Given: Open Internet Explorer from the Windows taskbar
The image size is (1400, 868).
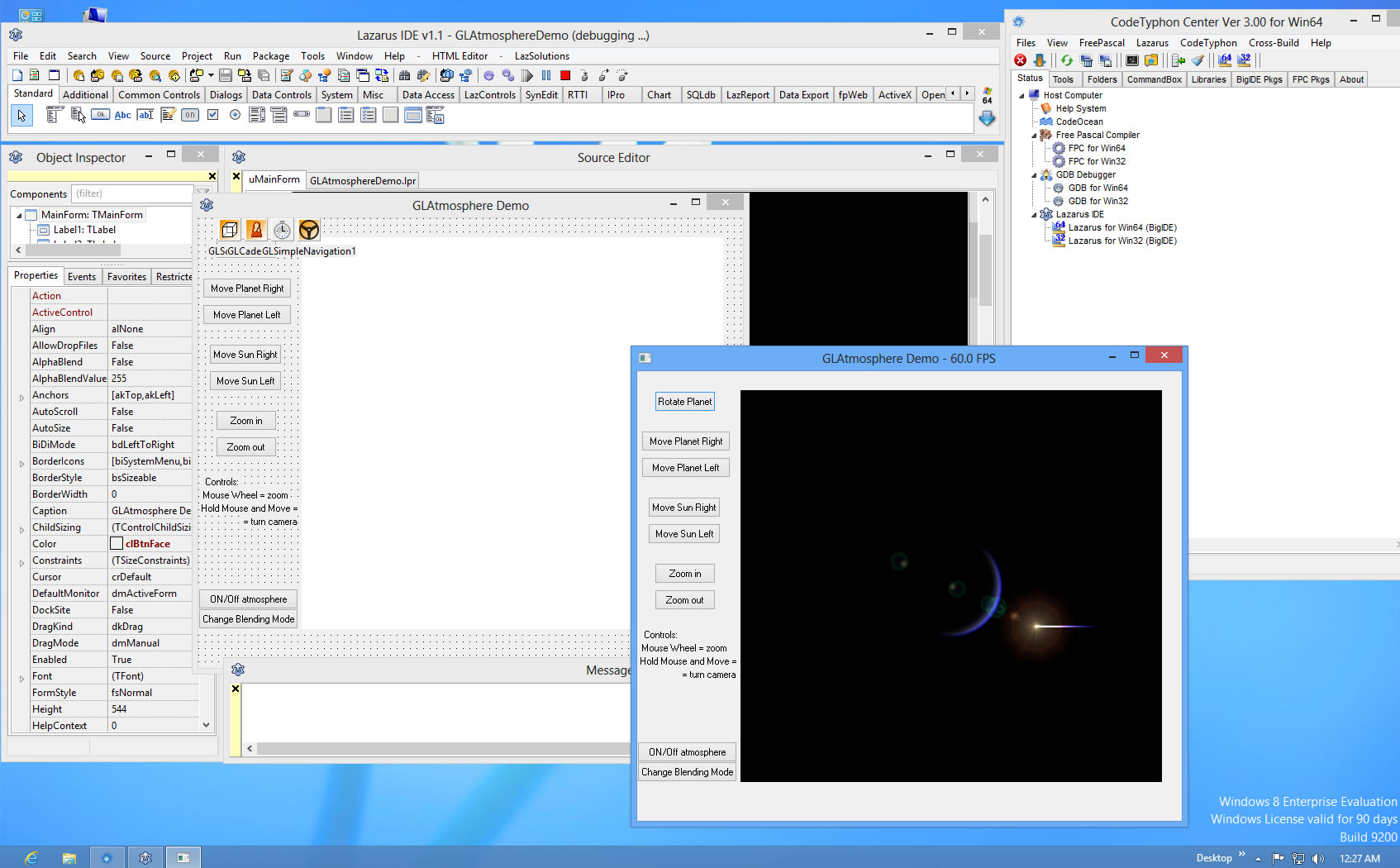Looking at the screenshot, I should point(31,857).
